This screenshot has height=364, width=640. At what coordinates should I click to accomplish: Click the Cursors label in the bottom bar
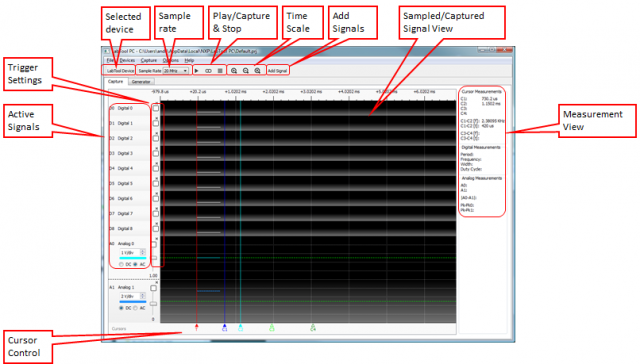119,328
